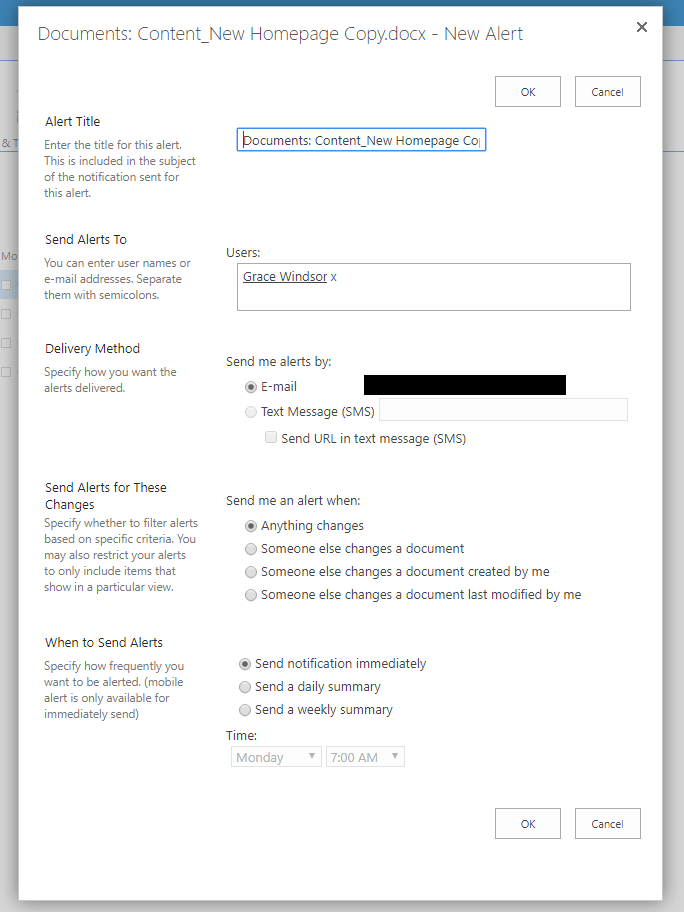Open the 7:00 AM time dropdown
The width and height of the screenshot is (684, 912).
[x=365, y=758]
